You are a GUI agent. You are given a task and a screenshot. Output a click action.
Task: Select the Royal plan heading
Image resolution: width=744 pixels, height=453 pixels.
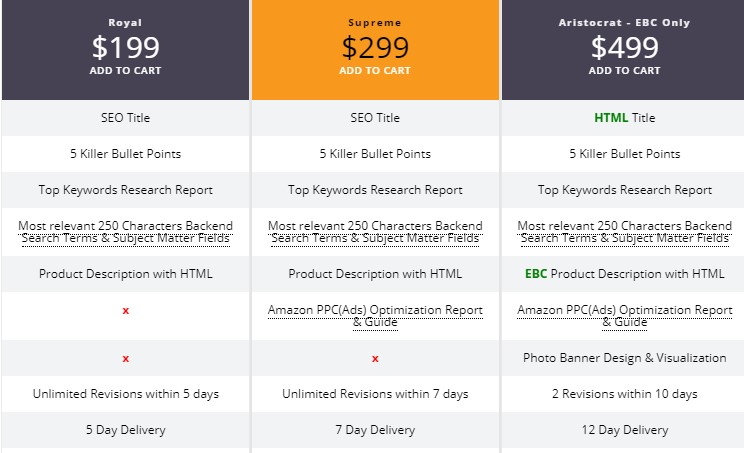coord(125,22)
